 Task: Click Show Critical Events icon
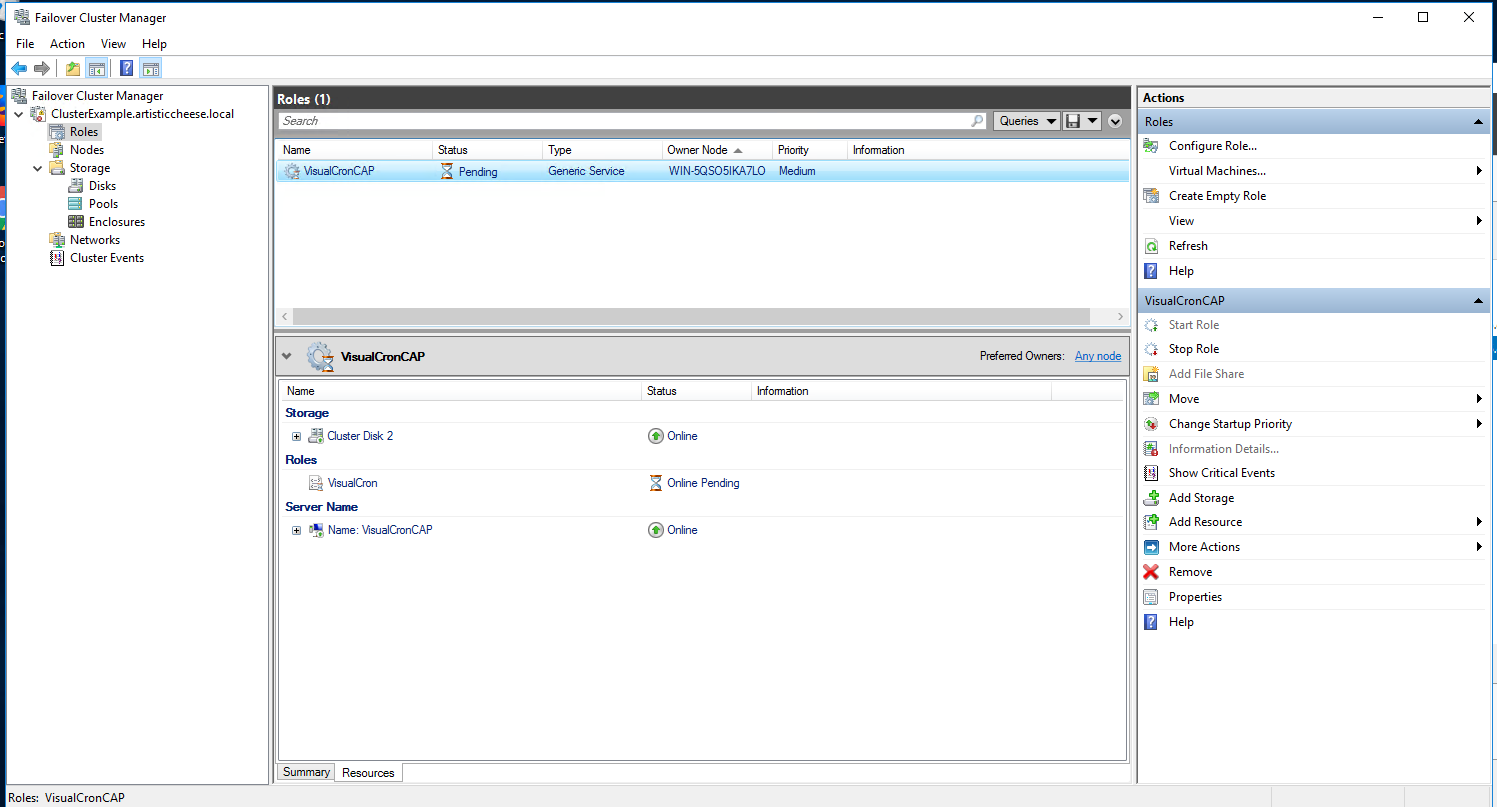[x=1151, y=473]
